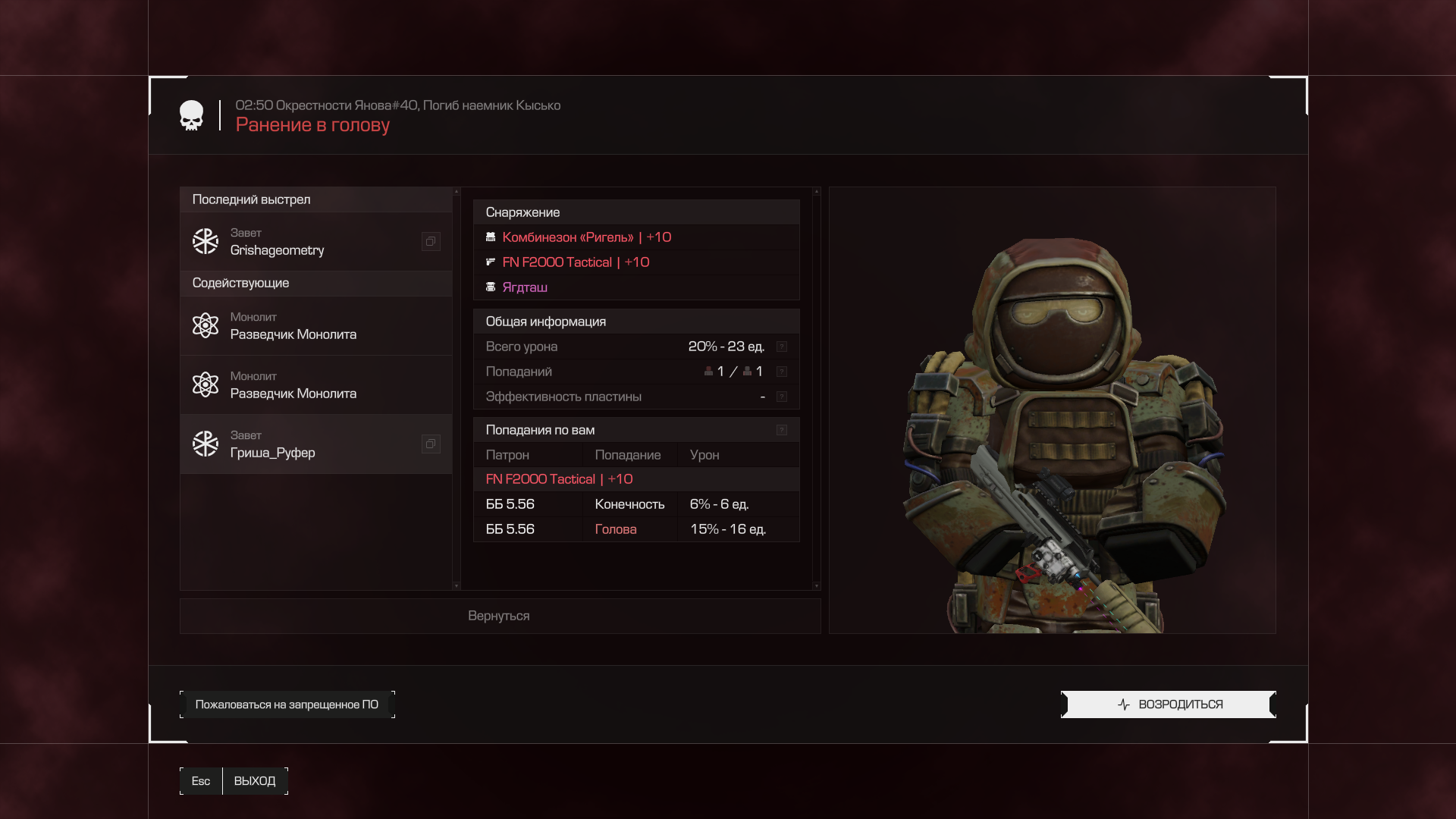Click the Завет emblem beside Гриша_Руфер

206,444
